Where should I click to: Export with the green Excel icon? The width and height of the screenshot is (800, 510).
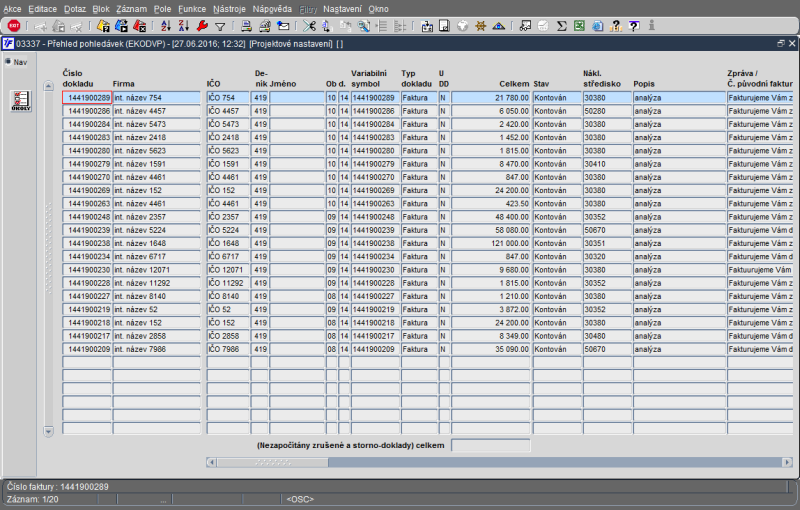pyautogui.click(x=579, y=26)
